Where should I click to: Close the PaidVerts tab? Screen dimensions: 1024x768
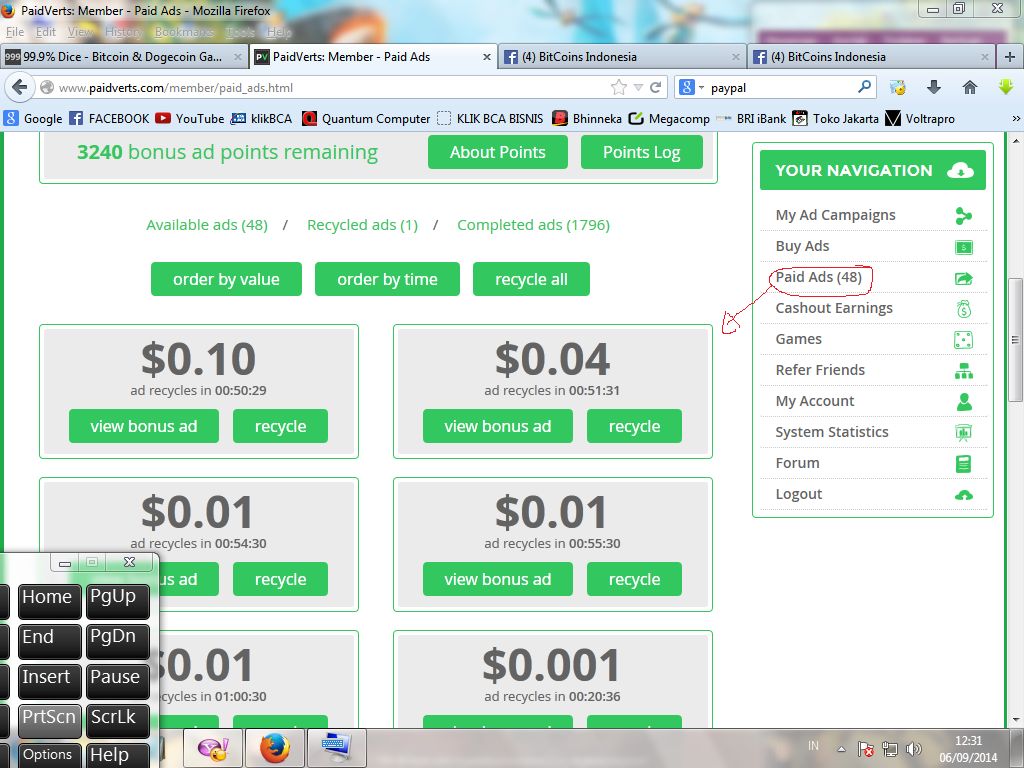pyautogui.click(x=487, y=57)
